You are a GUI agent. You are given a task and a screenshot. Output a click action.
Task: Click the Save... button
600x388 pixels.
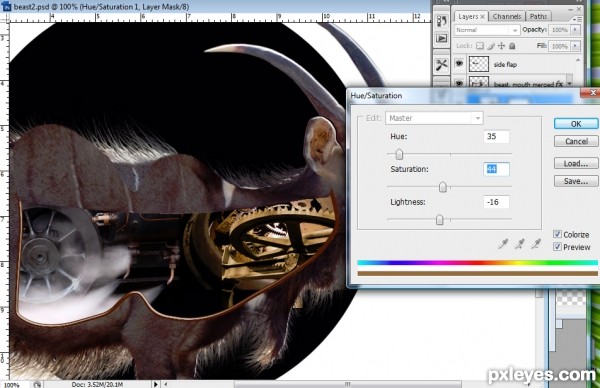[x=576, y=181]
